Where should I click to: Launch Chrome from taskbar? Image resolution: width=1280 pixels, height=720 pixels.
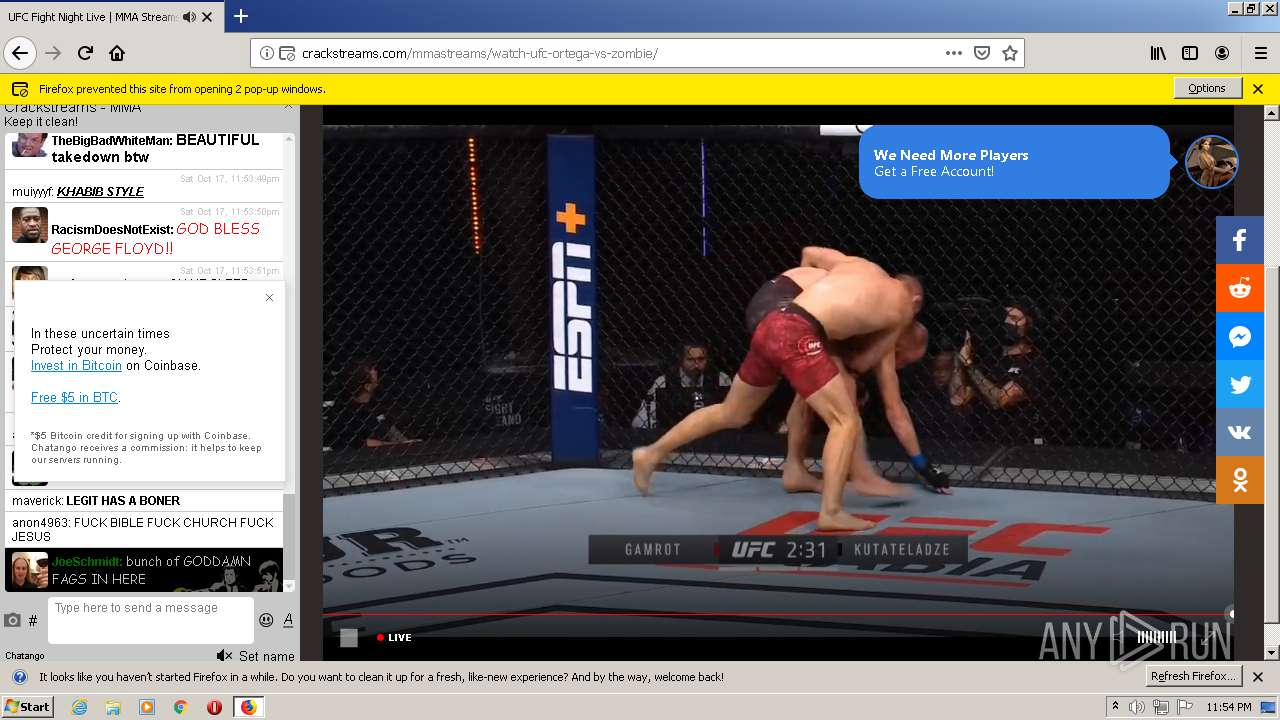click(x=180, y=707)
